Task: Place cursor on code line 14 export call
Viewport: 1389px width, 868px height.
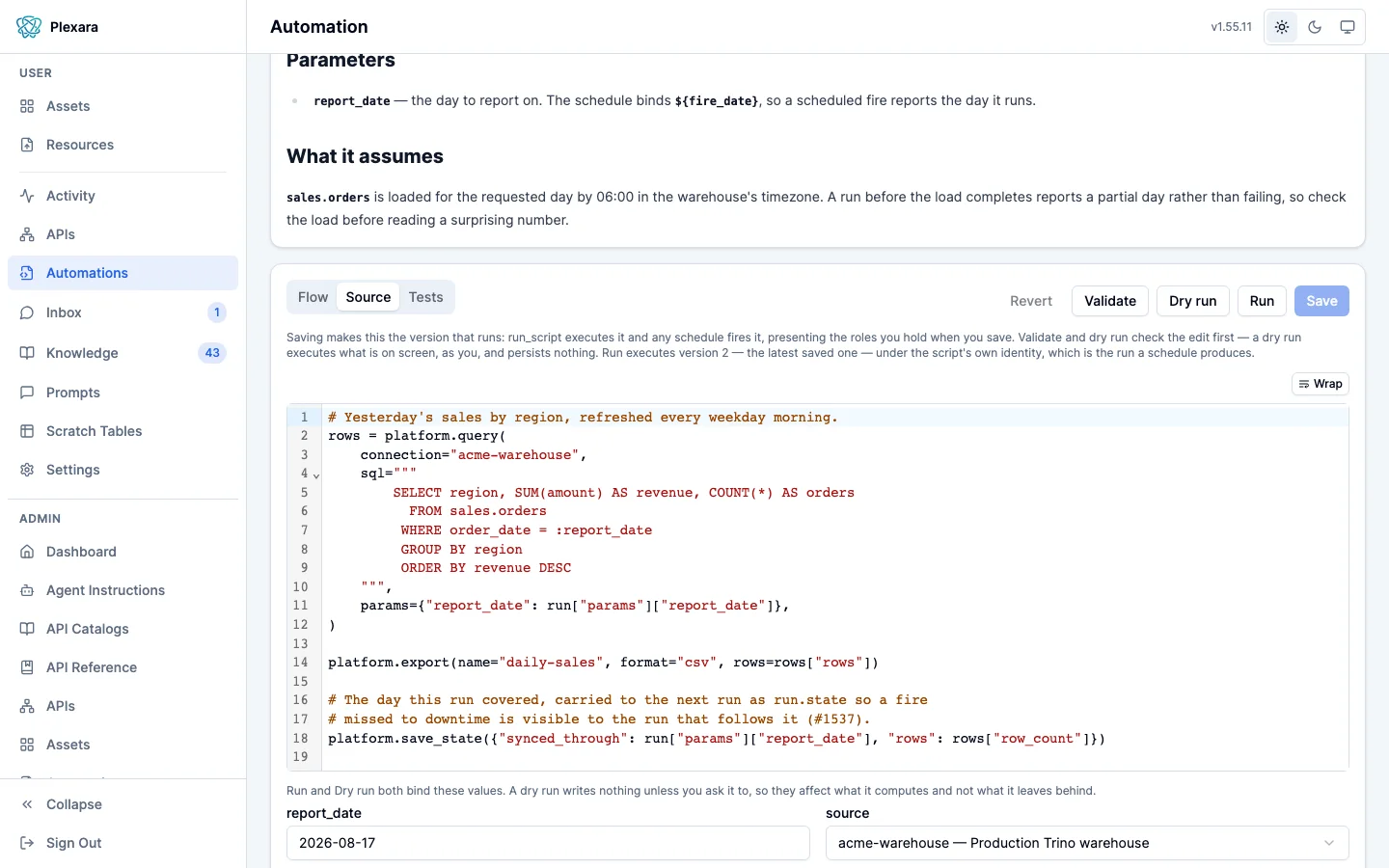Action: tap(603, 663)
